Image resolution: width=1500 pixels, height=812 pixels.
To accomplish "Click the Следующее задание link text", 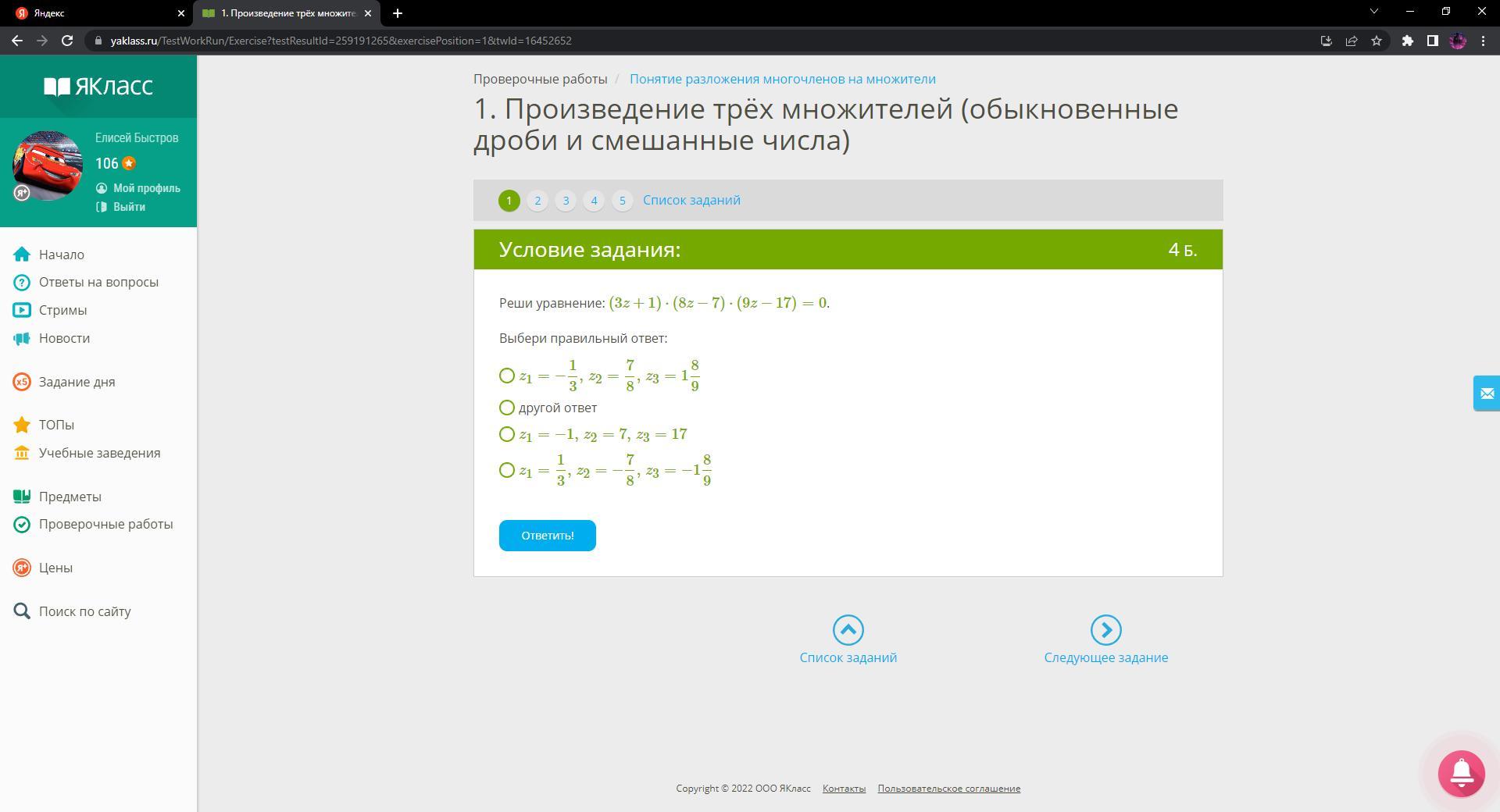I will point(1106,657).
